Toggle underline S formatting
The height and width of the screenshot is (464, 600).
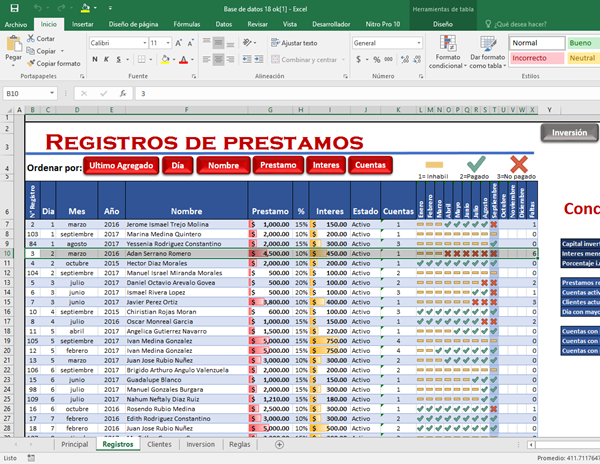tap(121, 61)
